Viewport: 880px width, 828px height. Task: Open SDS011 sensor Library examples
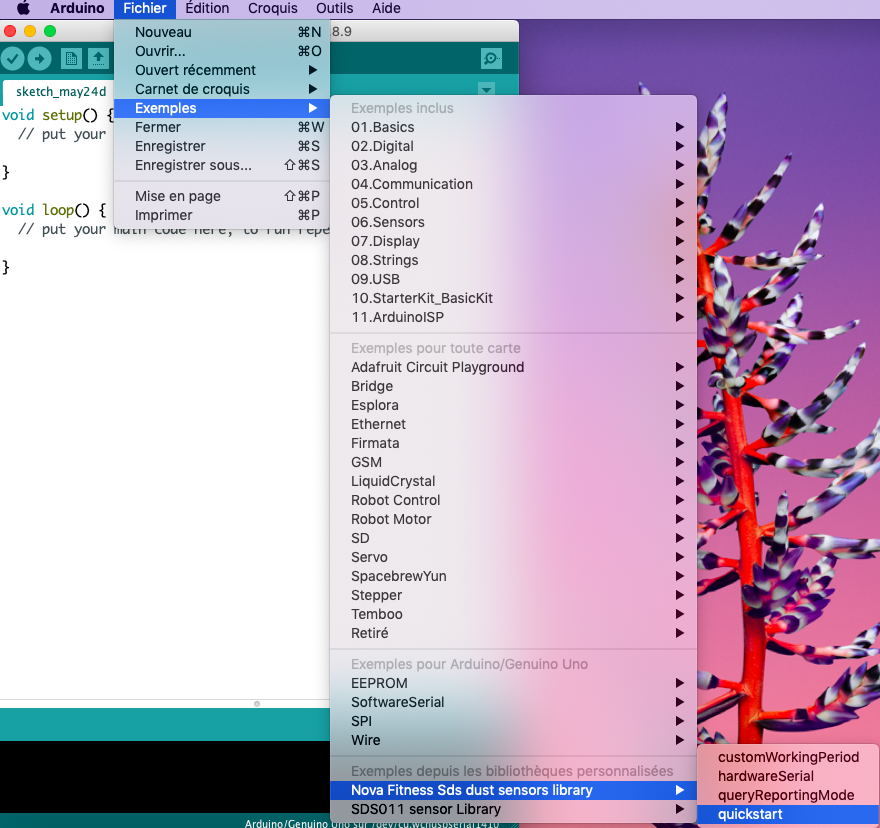point(514,810)
